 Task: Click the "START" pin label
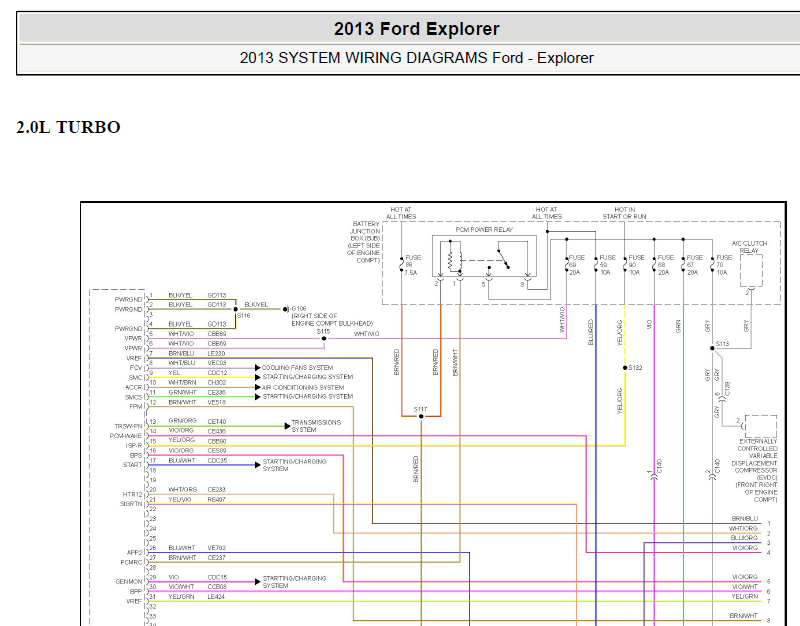(x=133, y=465)
